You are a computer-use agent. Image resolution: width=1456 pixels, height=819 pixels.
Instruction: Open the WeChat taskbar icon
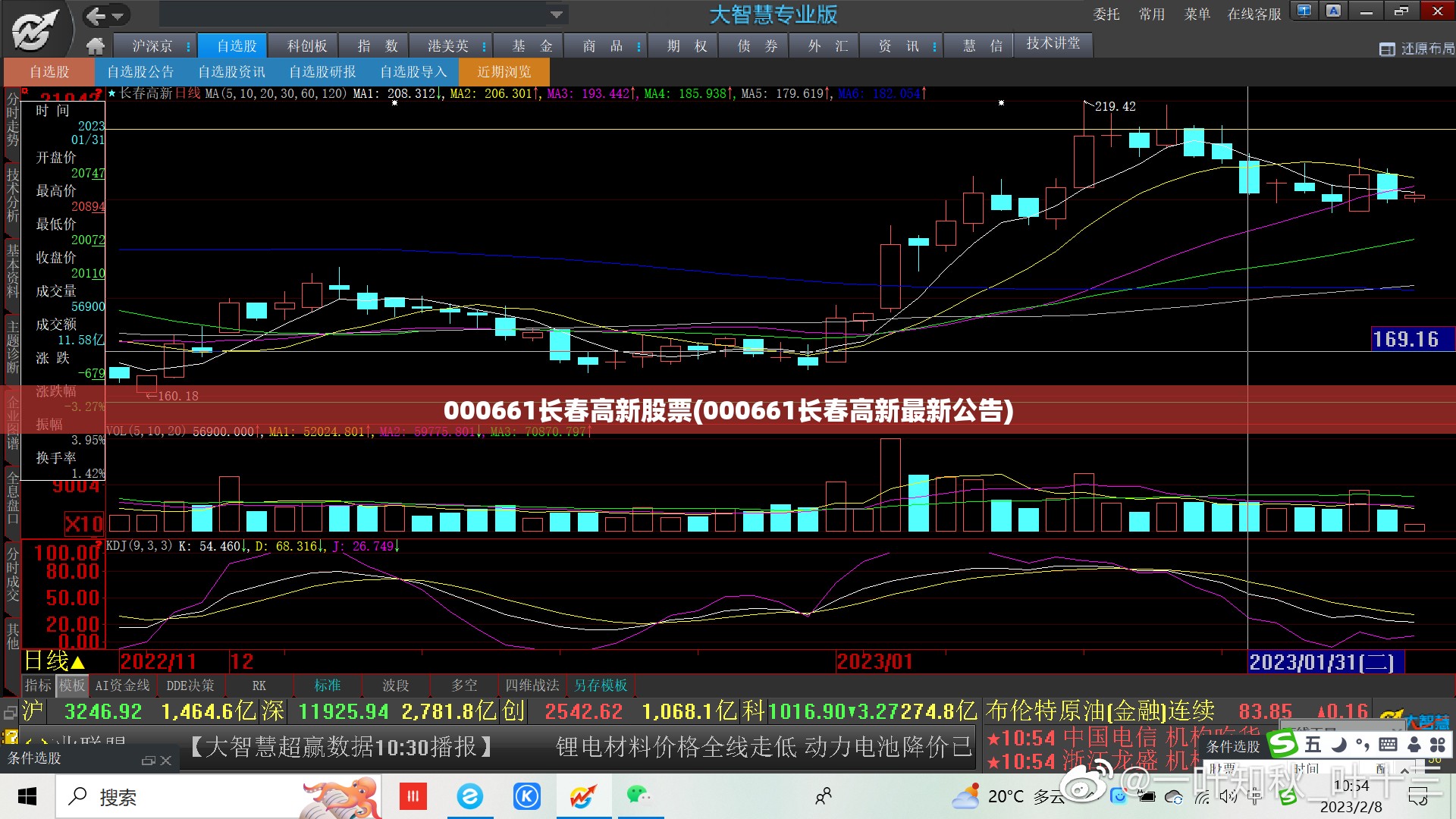[x=639, y=795]
